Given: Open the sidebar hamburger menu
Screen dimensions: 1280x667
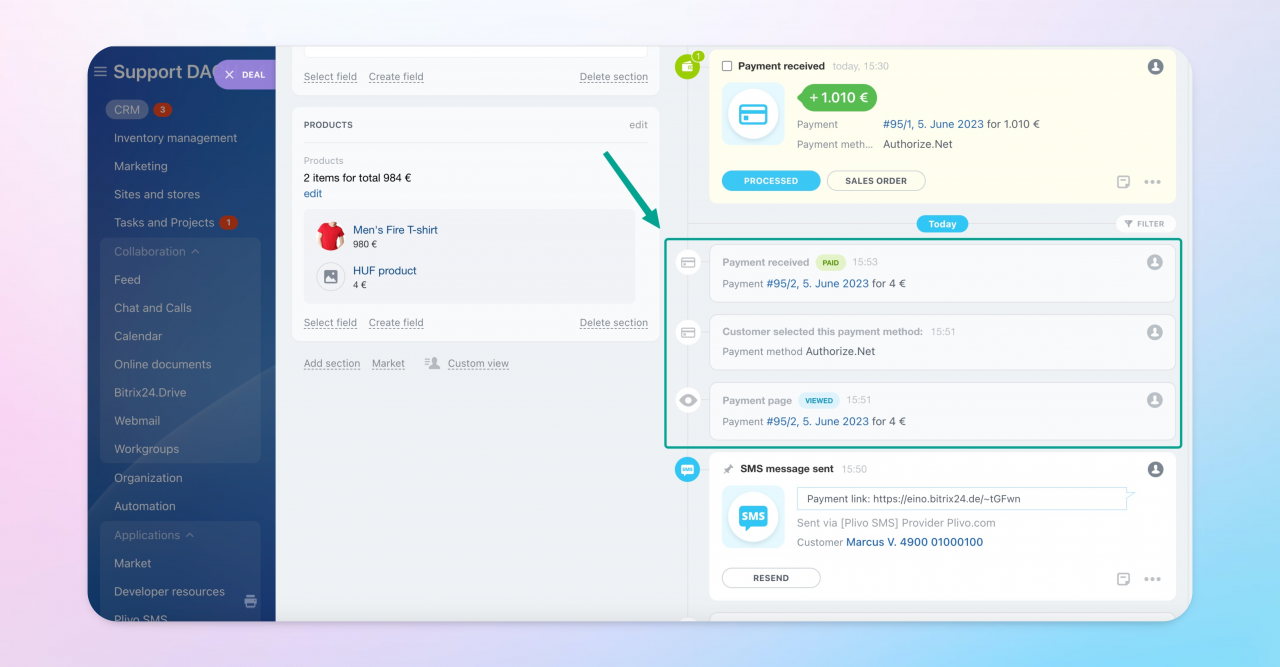Looking at the screenshot, I should coord(100,71).
